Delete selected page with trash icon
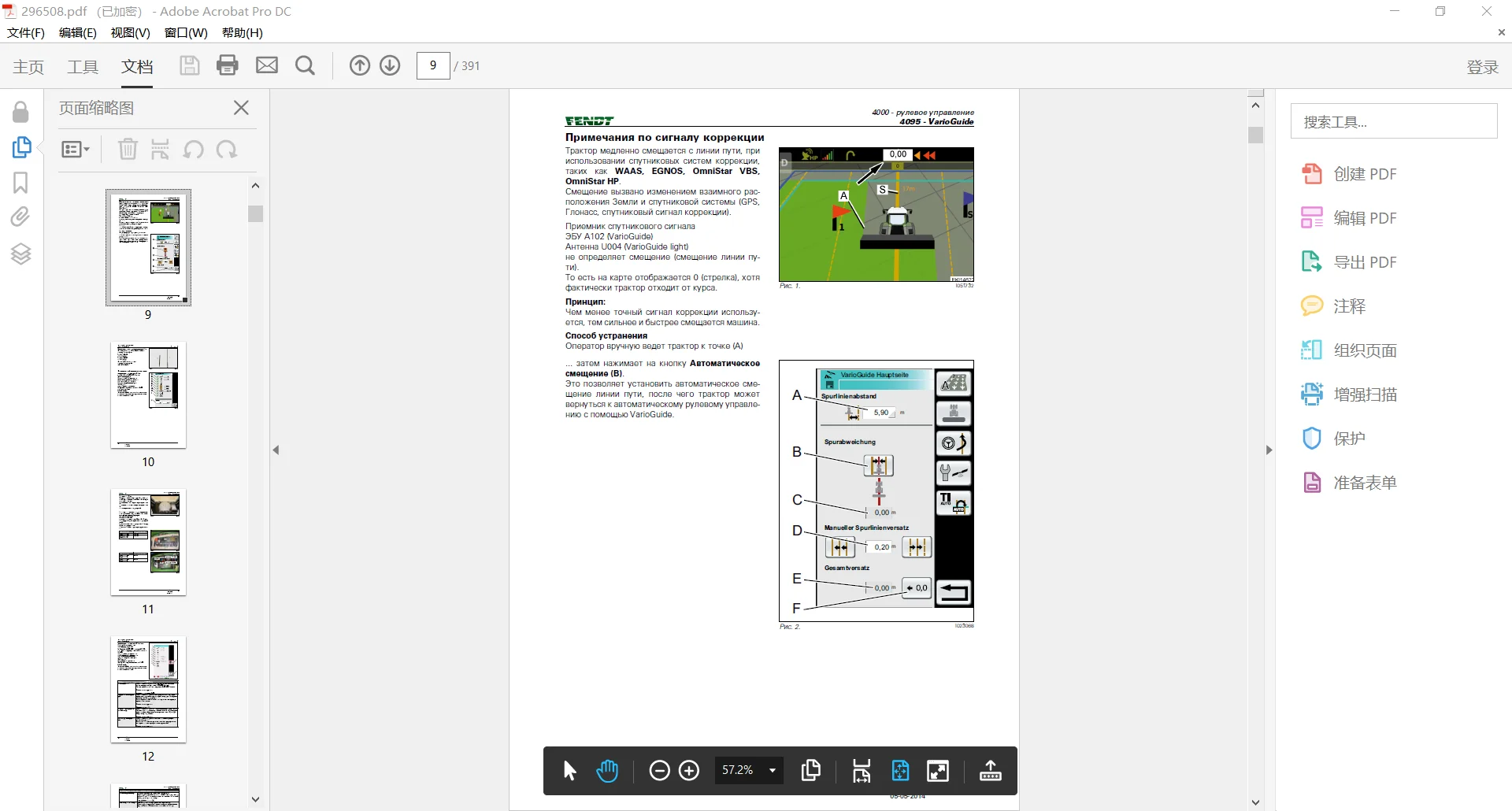 [x=128, y=149]
